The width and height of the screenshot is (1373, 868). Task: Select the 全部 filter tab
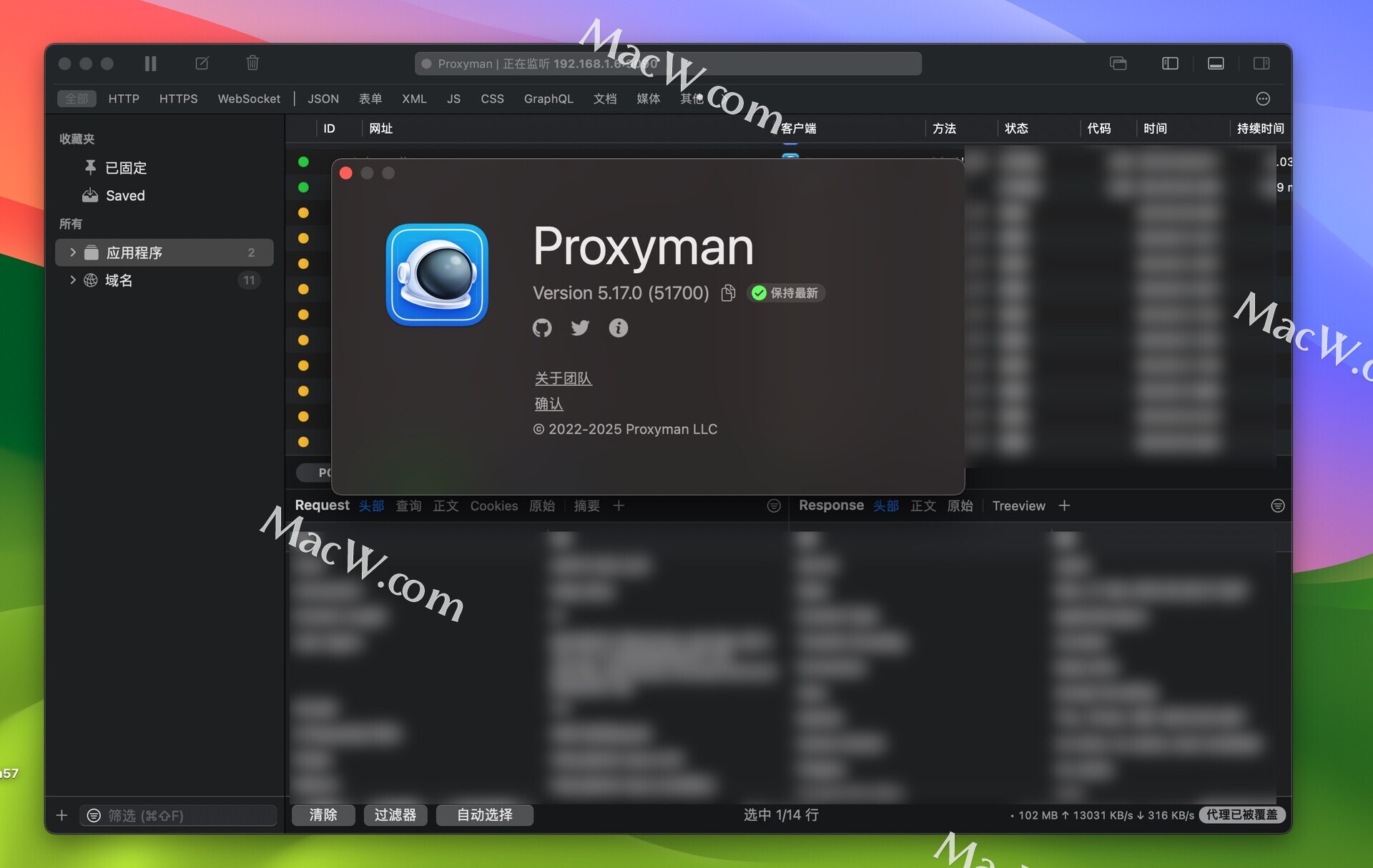click(77, 99)
